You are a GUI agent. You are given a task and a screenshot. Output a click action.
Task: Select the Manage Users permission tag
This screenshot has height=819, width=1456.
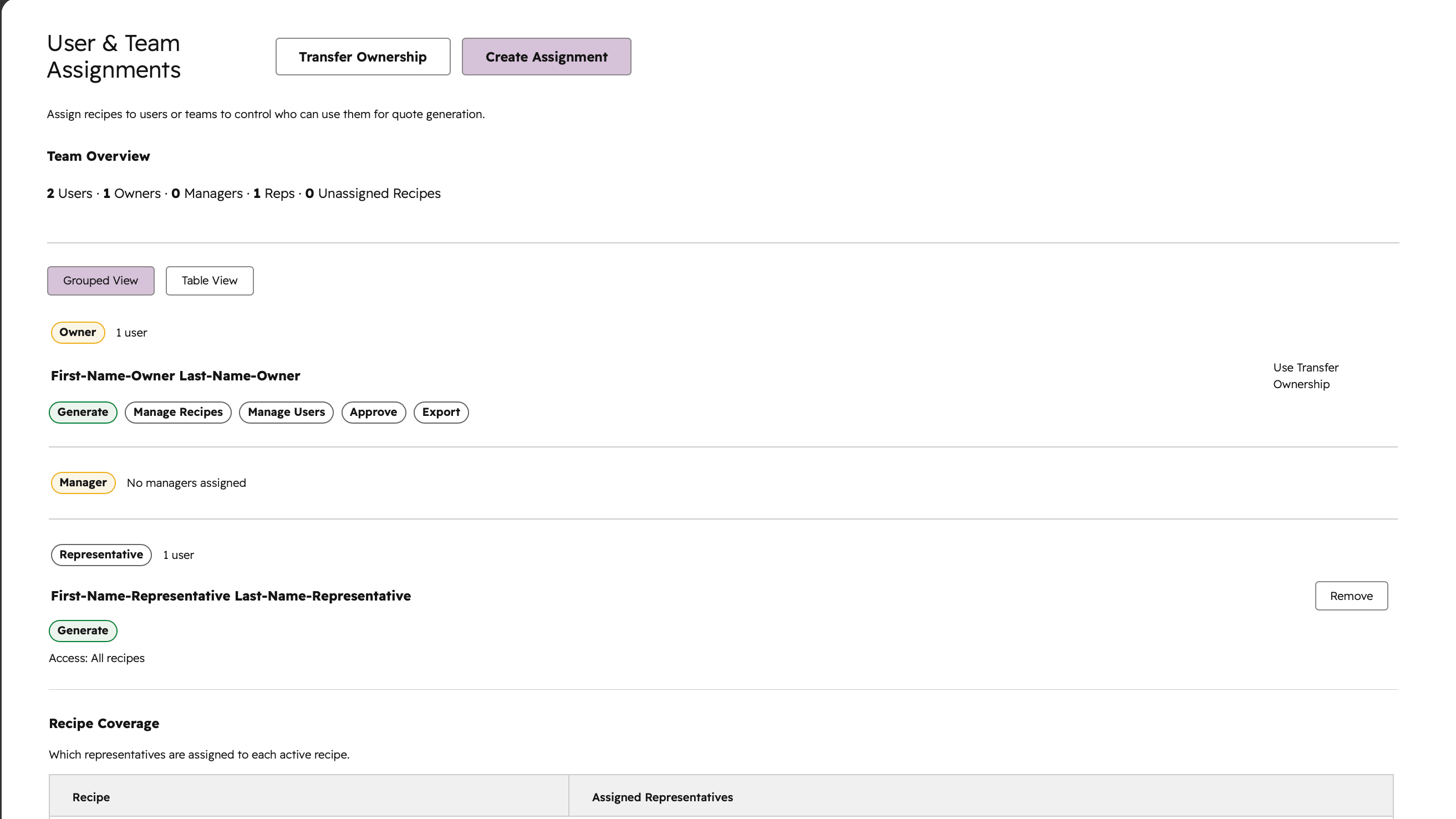286,412
